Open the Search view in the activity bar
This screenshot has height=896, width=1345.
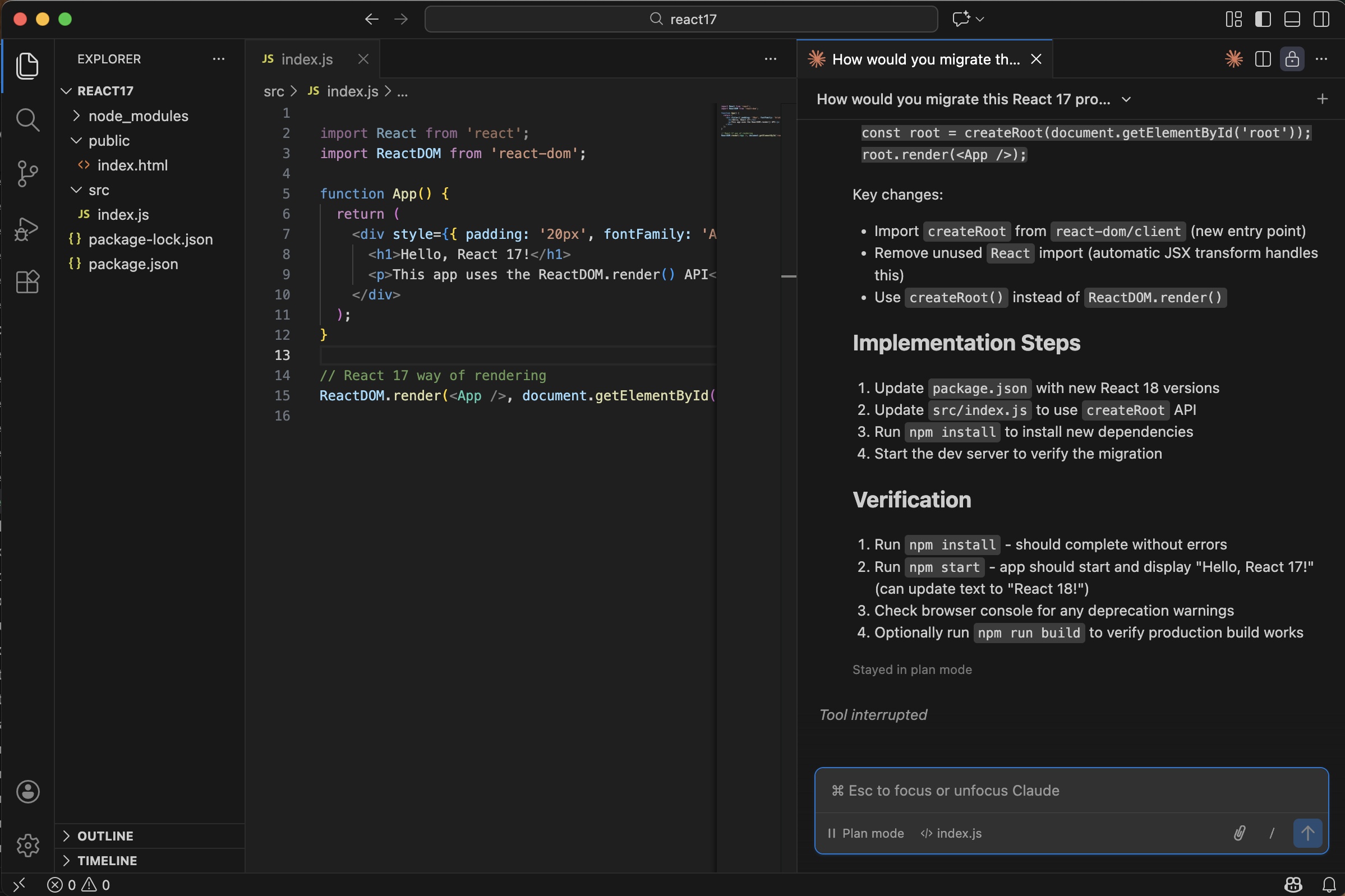27,119
